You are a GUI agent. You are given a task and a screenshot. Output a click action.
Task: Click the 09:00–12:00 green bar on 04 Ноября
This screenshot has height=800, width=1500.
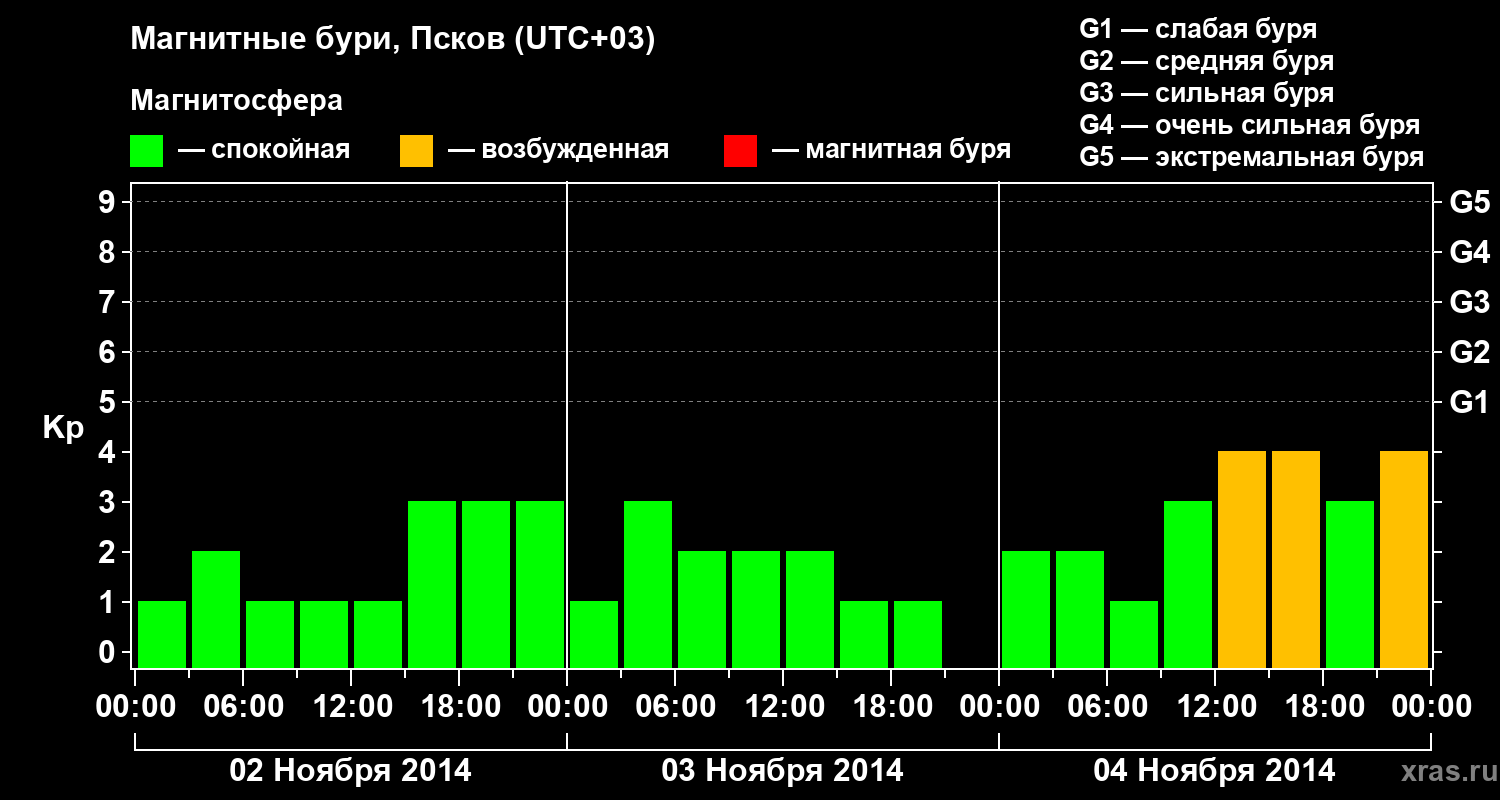click(1188, 584)
